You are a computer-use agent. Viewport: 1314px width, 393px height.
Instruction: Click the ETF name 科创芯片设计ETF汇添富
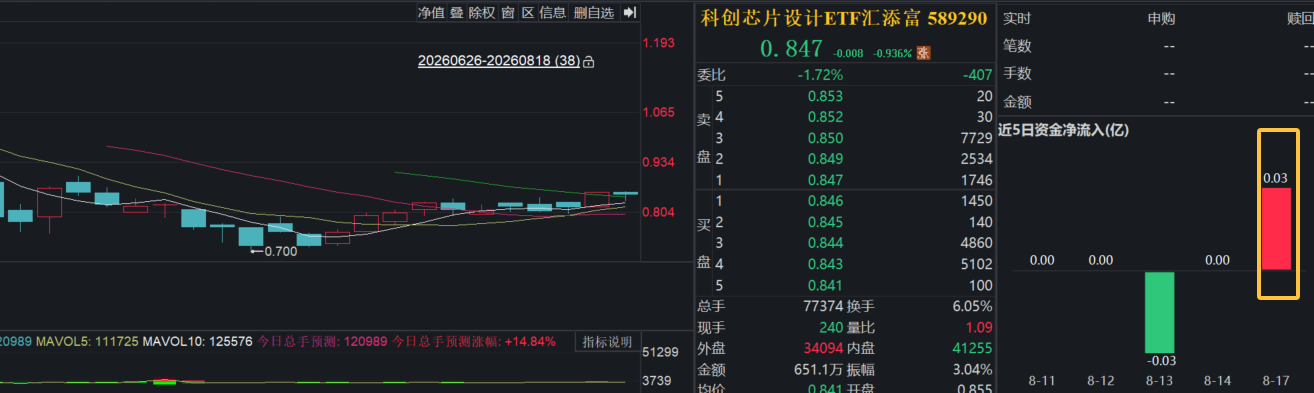pyautogui.click(x=810, y=19)
